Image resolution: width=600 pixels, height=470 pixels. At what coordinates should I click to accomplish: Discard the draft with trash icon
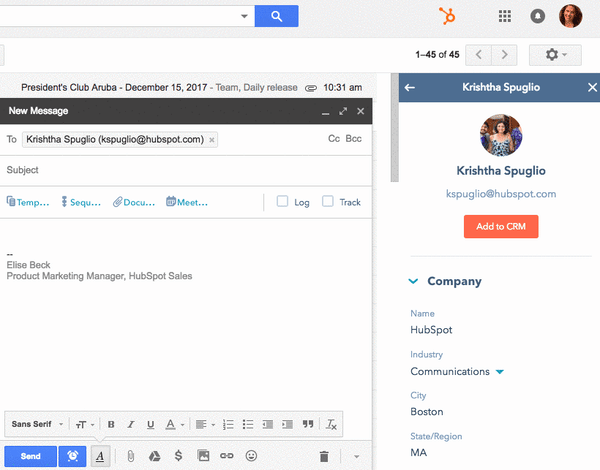pos(323,457)
